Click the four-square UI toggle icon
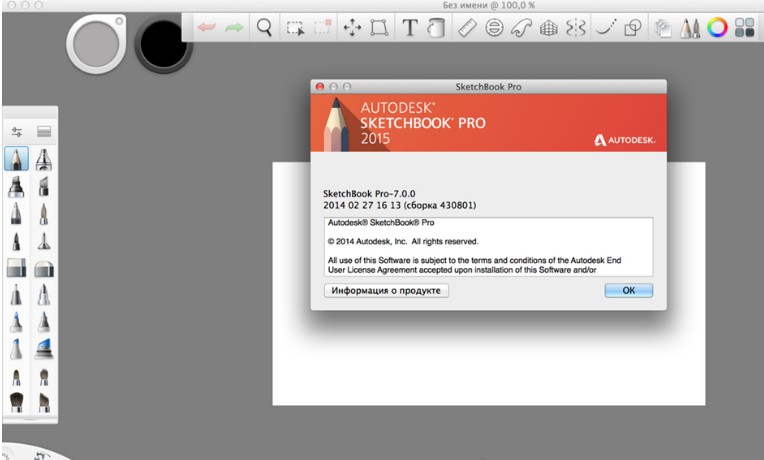 coord(745,28)
